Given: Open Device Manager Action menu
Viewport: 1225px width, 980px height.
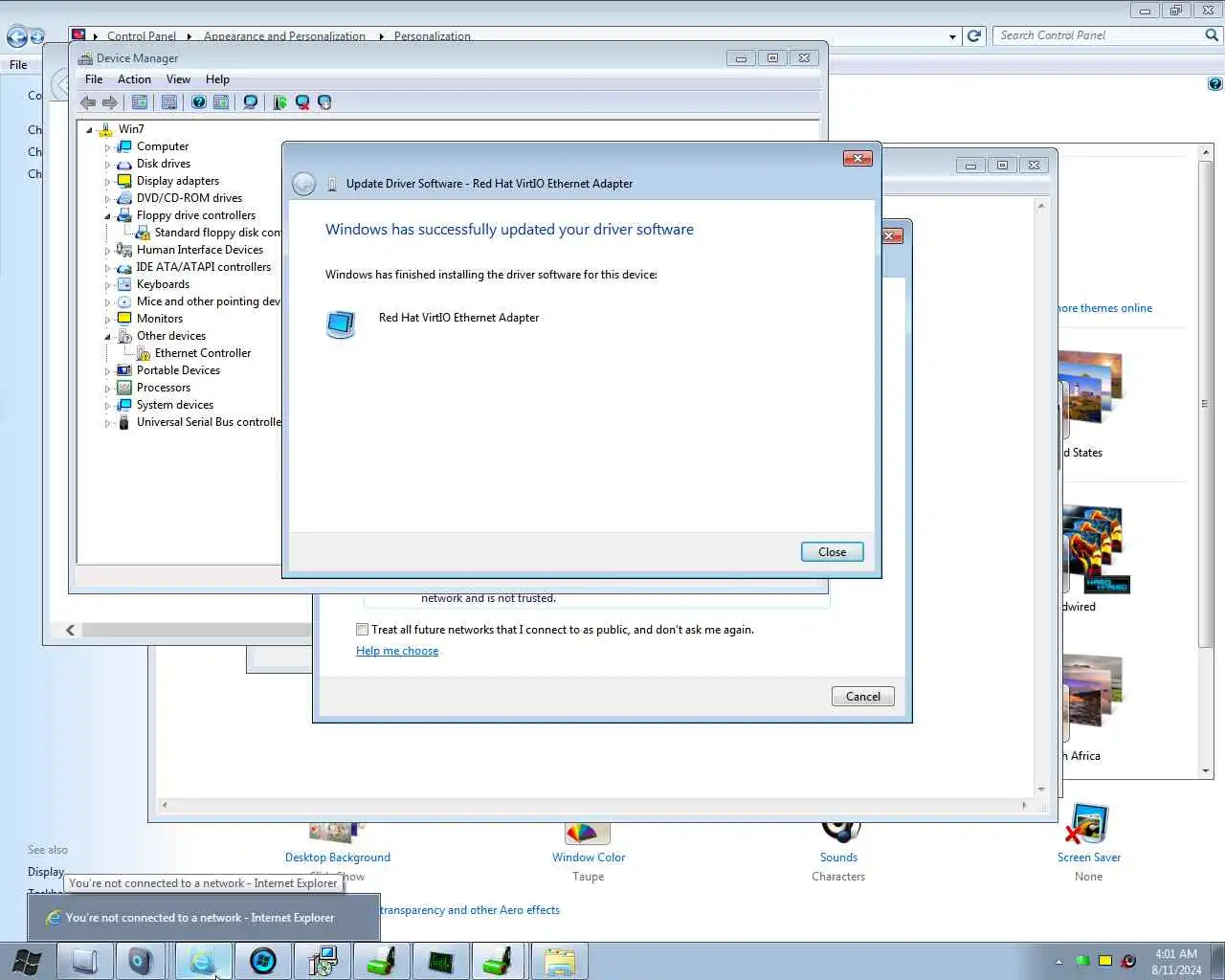Looking at the screenshot, I should pos(134,79).
